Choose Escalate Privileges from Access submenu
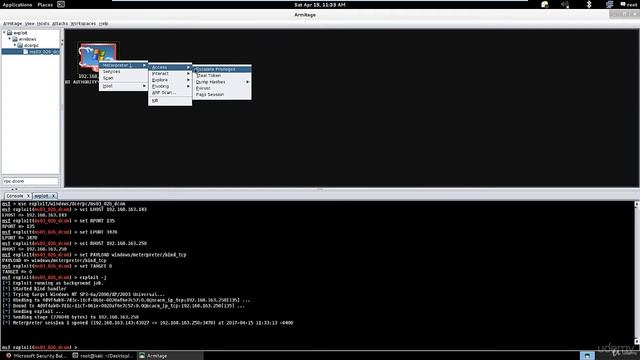This screenshot has width=640, height=360. 222,69
